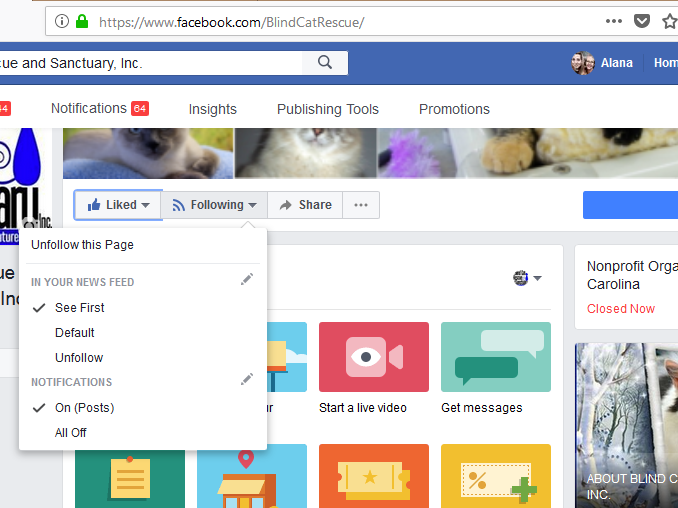The image size is (678, 508).
Task: Open the more options ellipsis button beside Share
Action: tap(361, 205)
